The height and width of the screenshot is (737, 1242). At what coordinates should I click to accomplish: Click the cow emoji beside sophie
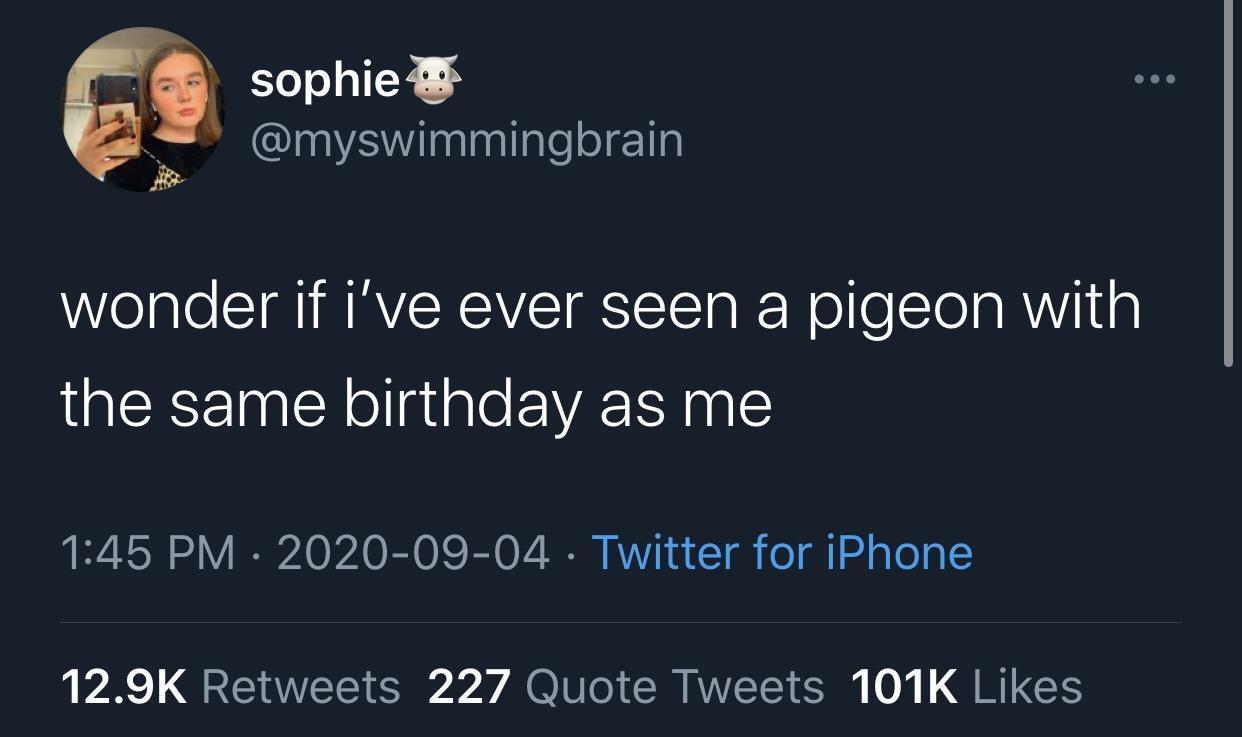pos(434,79)
